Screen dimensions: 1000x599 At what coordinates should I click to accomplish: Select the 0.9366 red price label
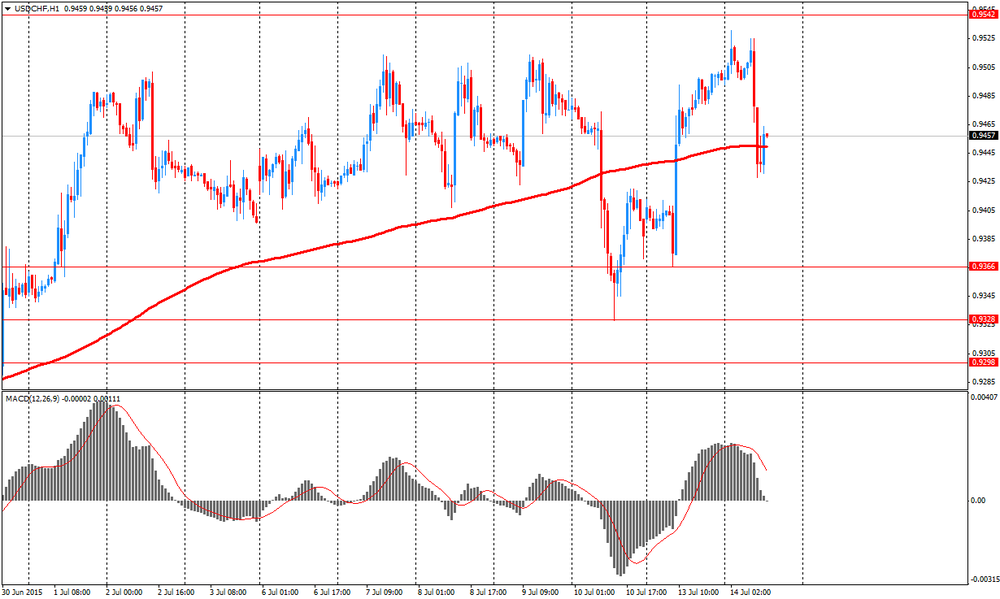pyautogui.click(x=982, y=267)
